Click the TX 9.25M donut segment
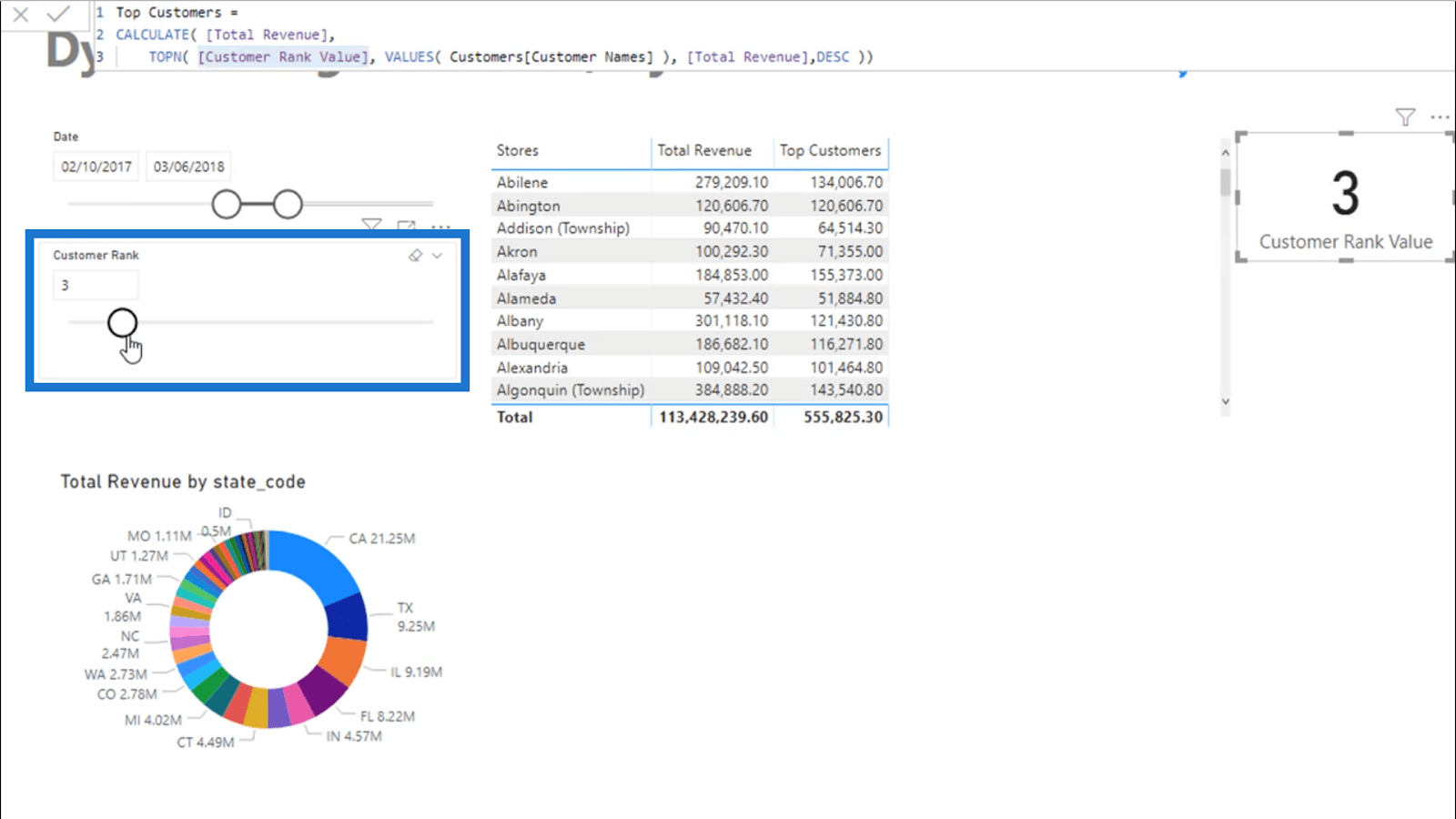Screen dimensions: 1456x819 (348, 618)
